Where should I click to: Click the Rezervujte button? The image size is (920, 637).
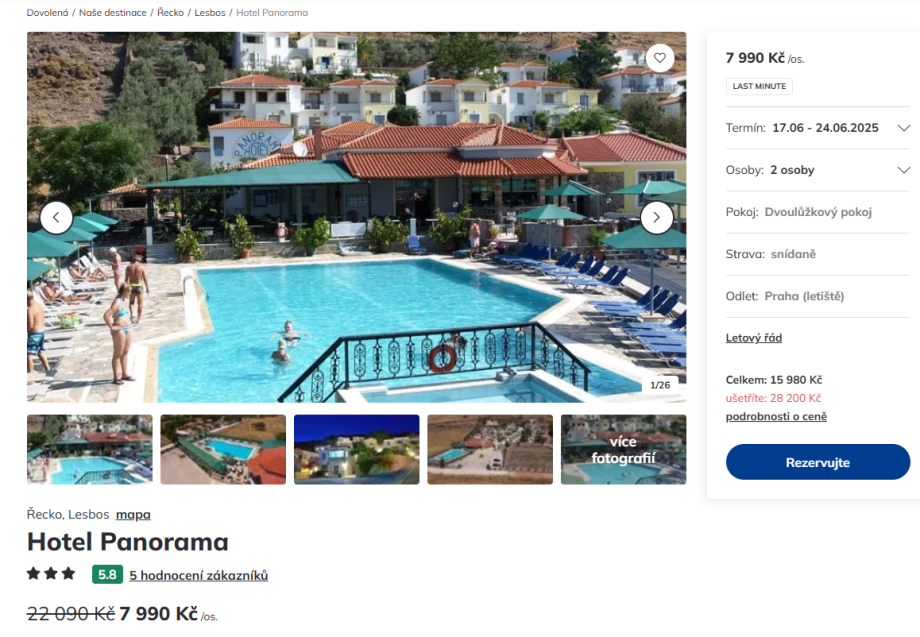pos(817,462)
